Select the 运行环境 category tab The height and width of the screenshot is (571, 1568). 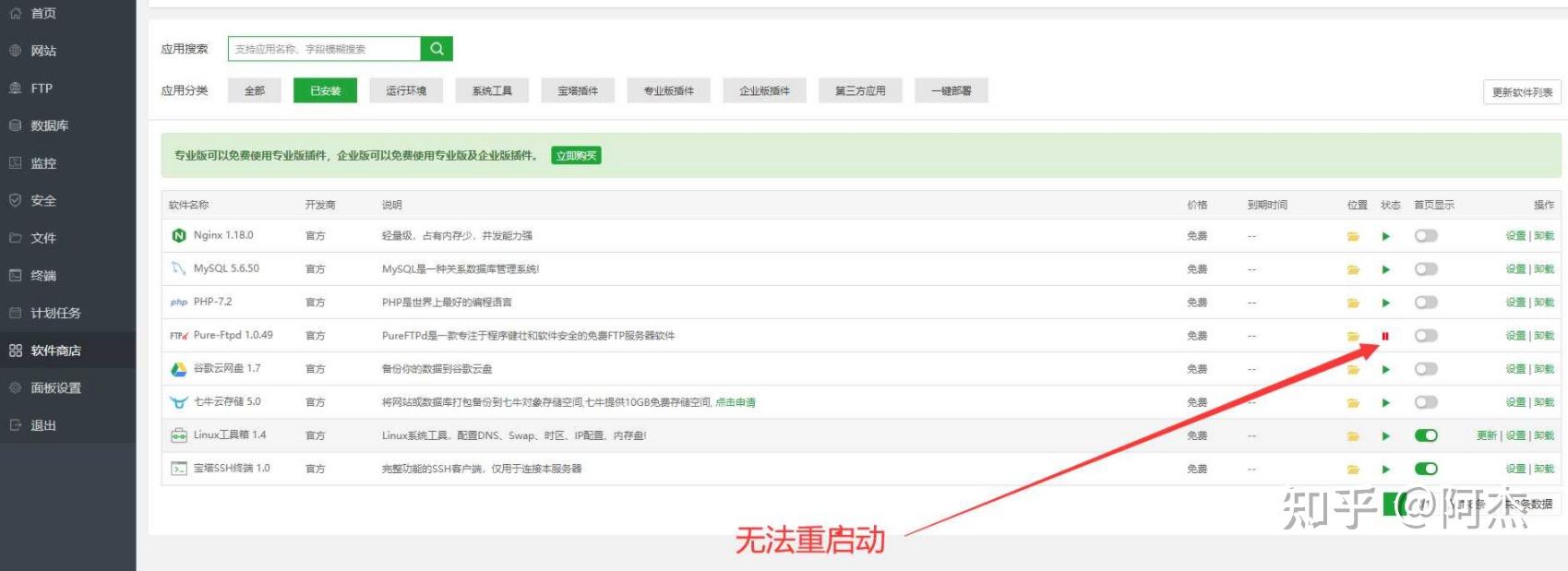pos(406,90)
